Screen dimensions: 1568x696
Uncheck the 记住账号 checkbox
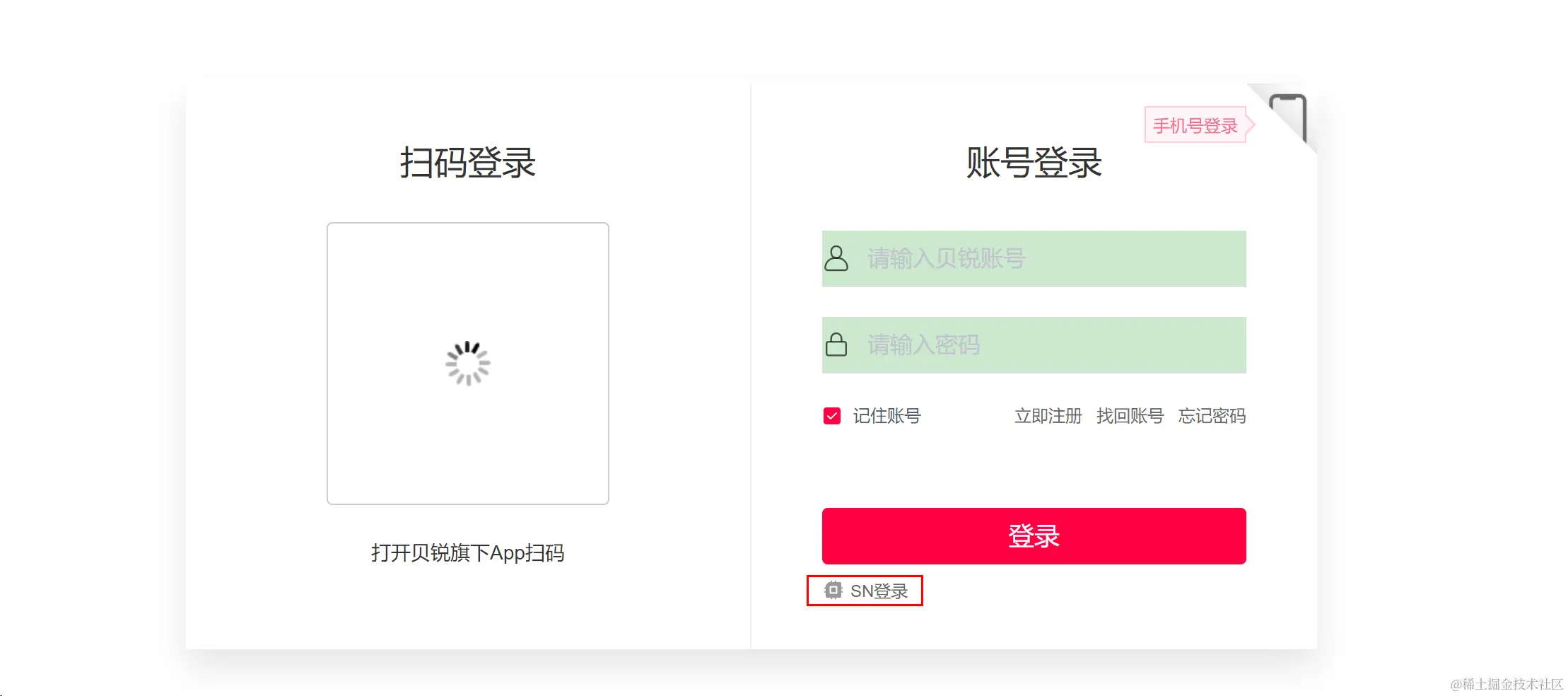pos(832,417)
